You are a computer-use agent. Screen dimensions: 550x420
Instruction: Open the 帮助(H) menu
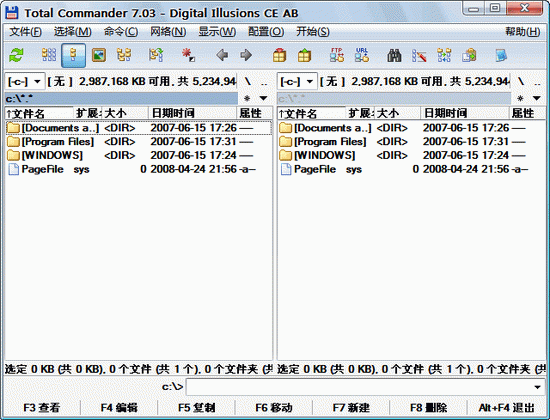click(522, 32)
